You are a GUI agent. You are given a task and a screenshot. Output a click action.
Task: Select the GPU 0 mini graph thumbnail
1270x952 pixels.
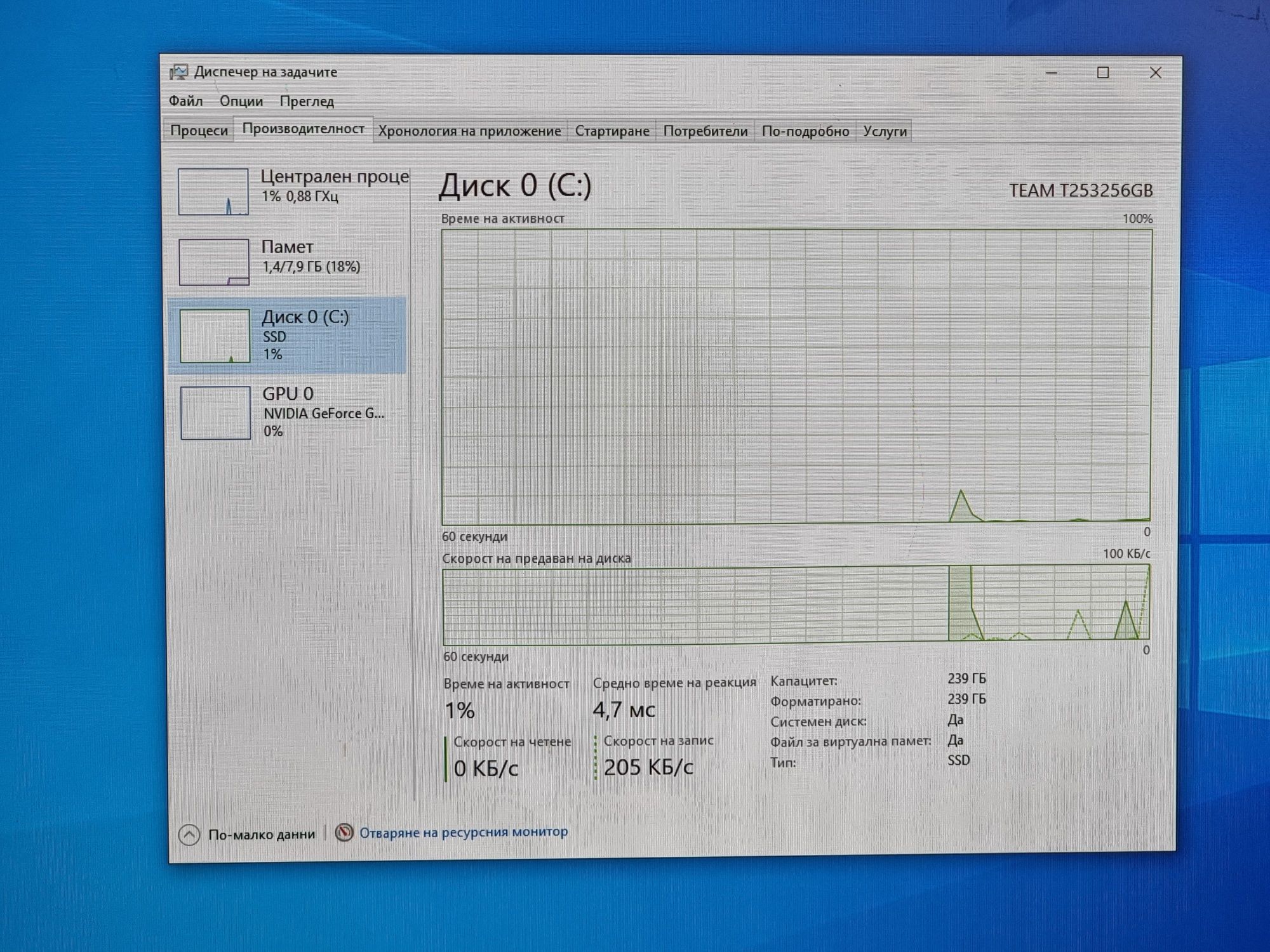[x=216, y=413]
